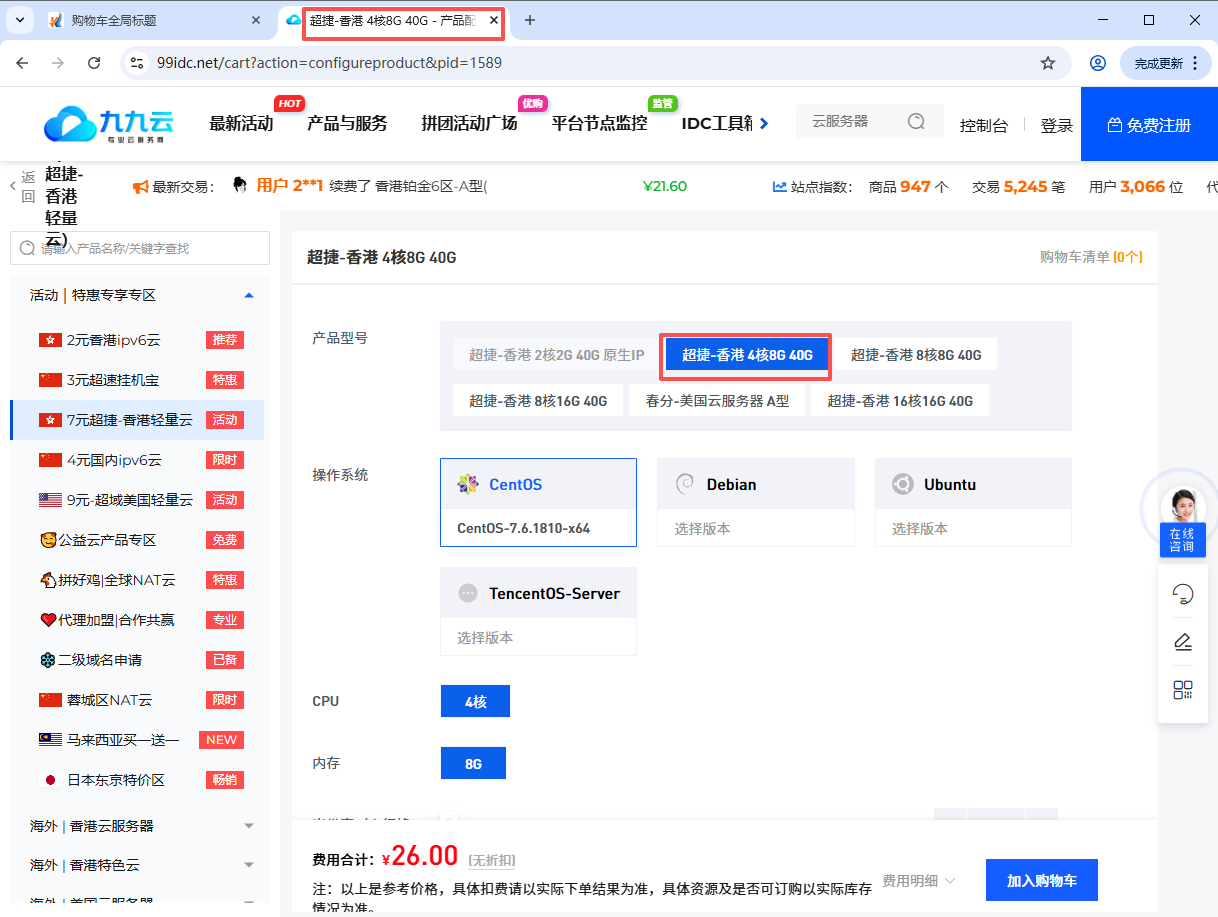Choose model 春分-美国云服务器 A型
Screen dimensions: 1218x917
pos(717,401)
